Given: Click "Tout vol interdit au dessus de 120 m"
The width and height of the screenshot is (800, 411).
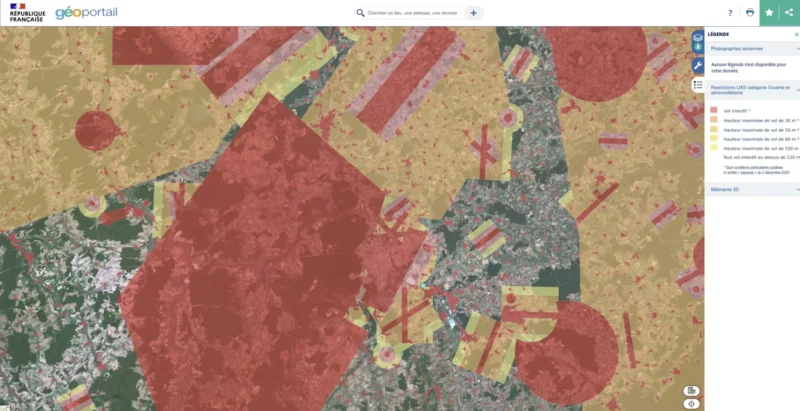Looking at the screenshot, I should click(x=761, y=157).
